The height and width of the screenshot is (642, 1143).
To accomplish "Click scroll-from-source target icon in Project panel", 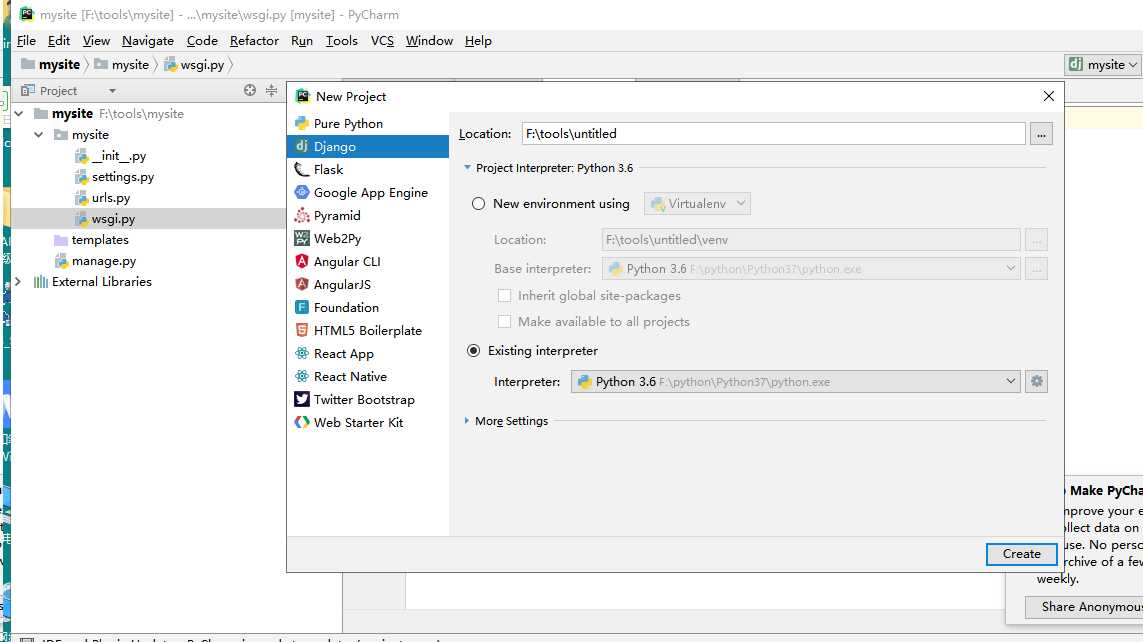I will coord(250,90).
